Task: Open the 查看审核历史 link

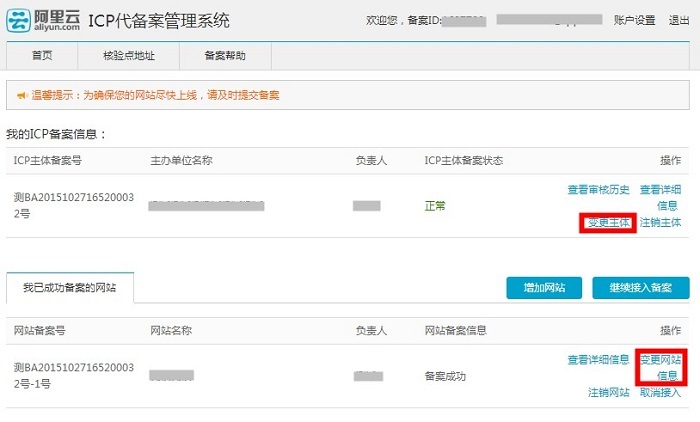Action: (x=599, y=189)
